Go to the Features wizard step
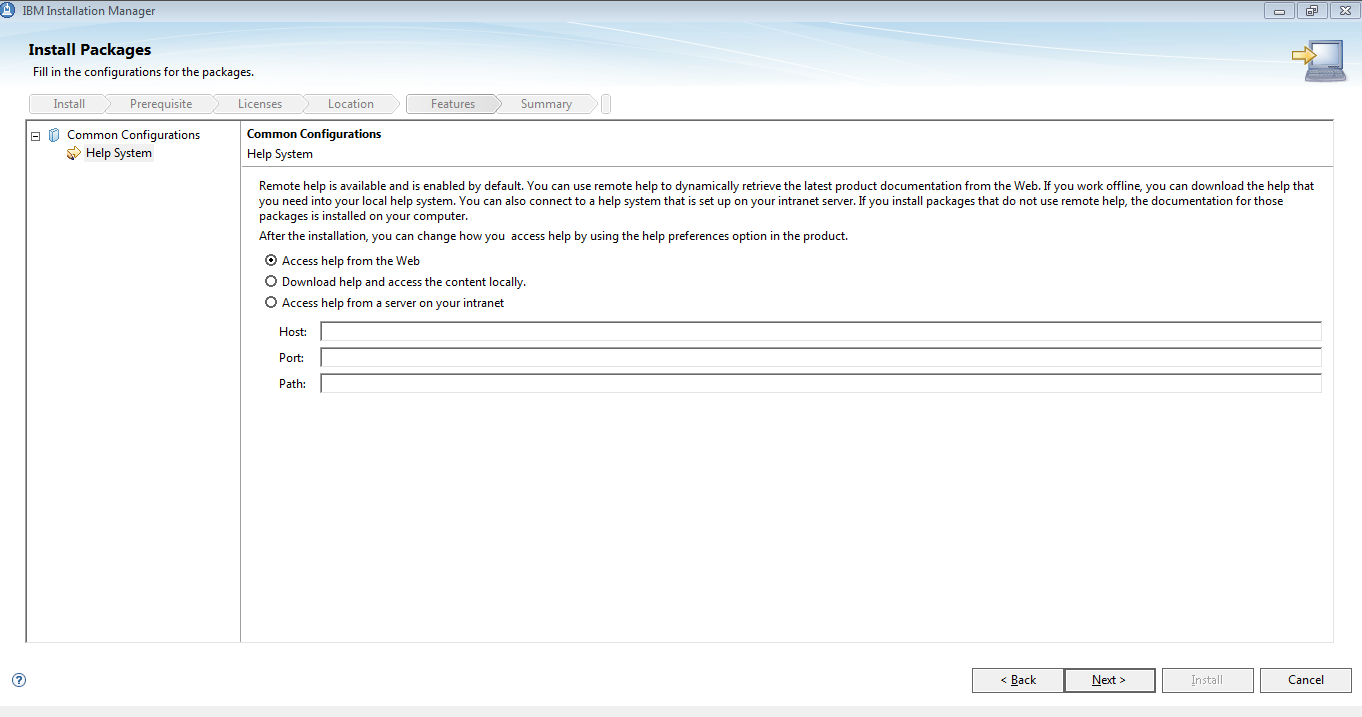The image size is (1362, 717). click(x=453, y=104)
